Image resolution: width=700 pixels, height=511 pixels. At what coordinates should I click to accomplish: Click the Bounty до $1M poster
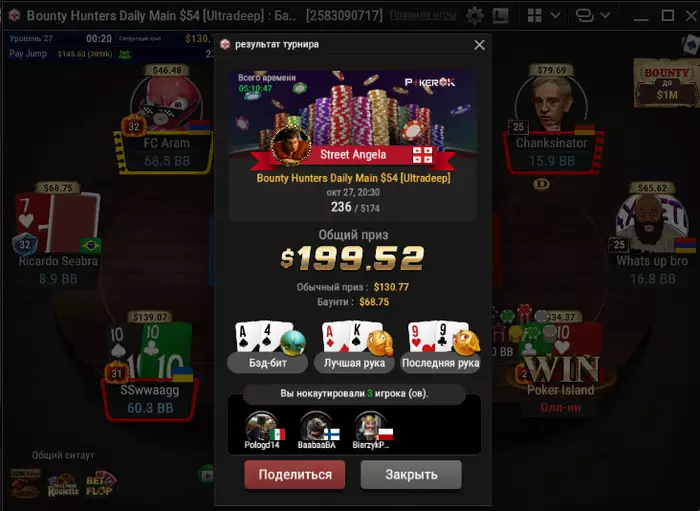667,83
